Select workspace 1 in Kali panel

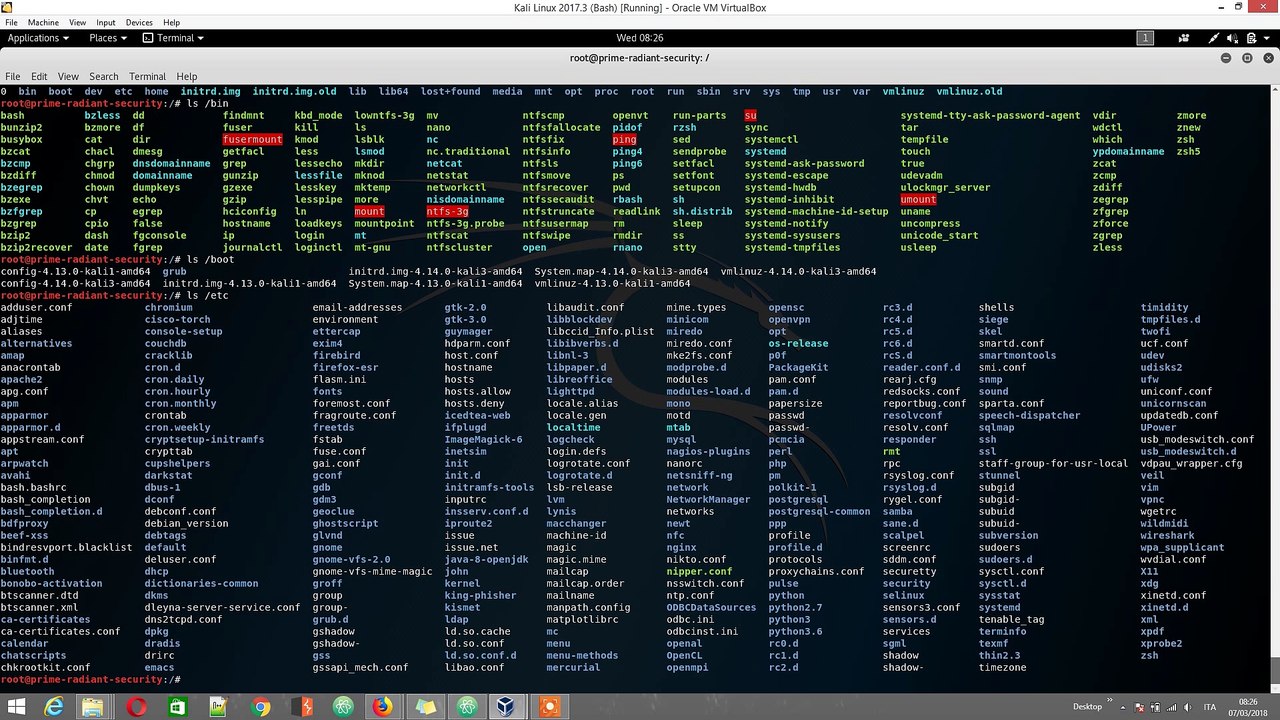pos(1144,38)
